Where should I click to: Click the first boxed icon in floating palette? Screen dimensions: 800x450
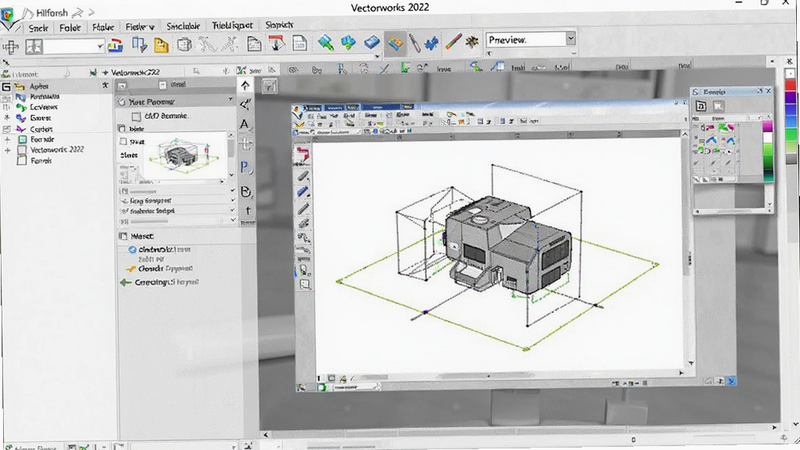(701, 106)
